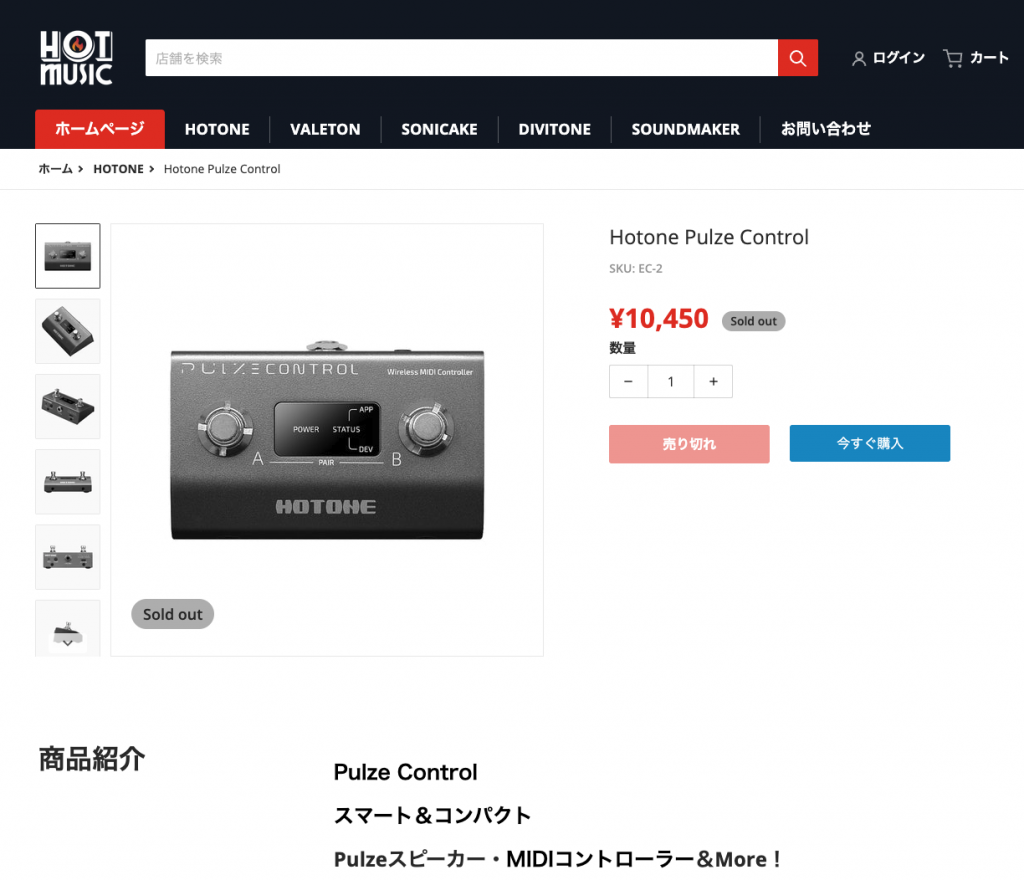Select the fourth side-view thumbnail

pos(68,482)
